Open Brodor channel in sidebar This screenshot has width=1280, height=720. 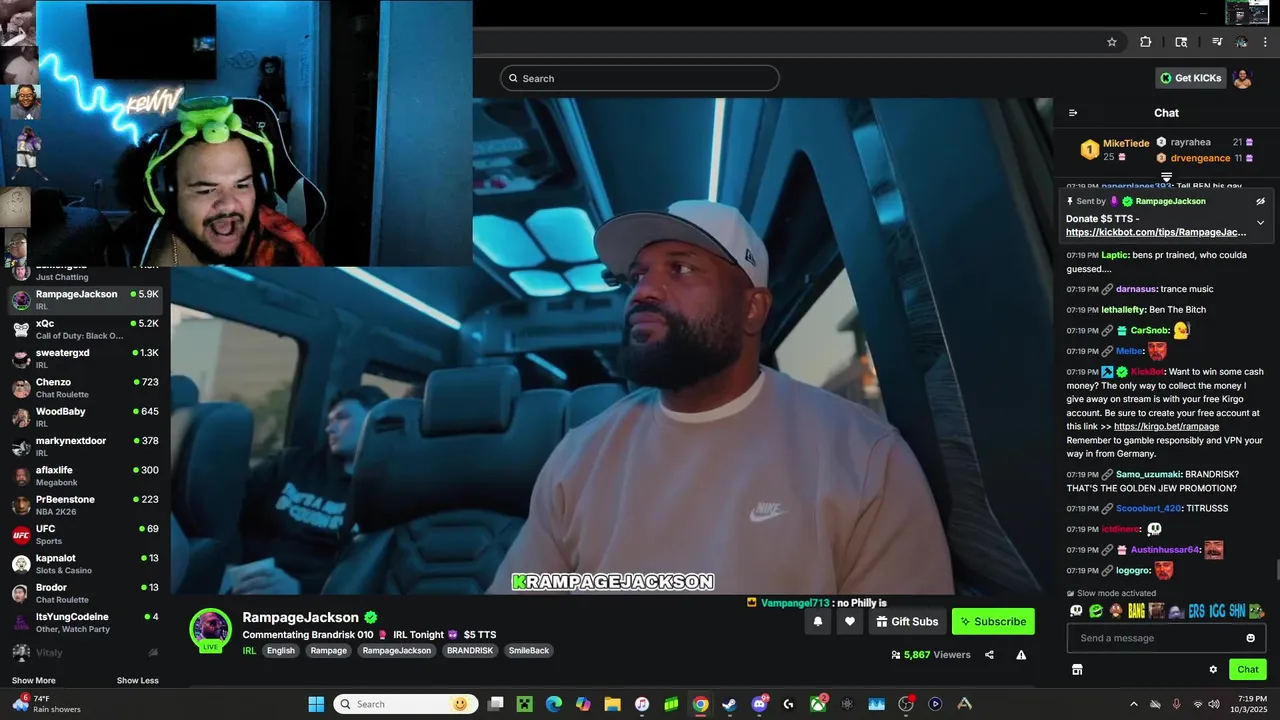pos(85,592)
